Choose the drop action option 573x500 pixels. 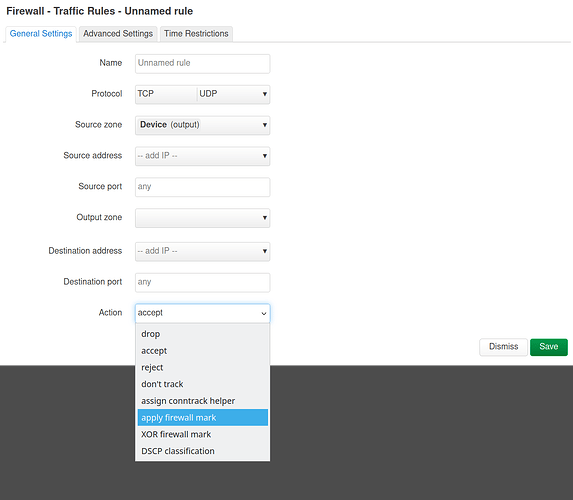(x=202, y=334)
